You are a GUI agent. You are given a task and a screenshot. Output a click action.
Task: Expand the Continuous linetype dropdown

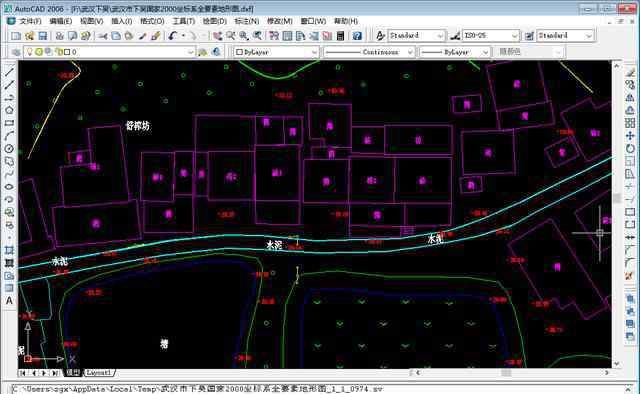(370, 52)
